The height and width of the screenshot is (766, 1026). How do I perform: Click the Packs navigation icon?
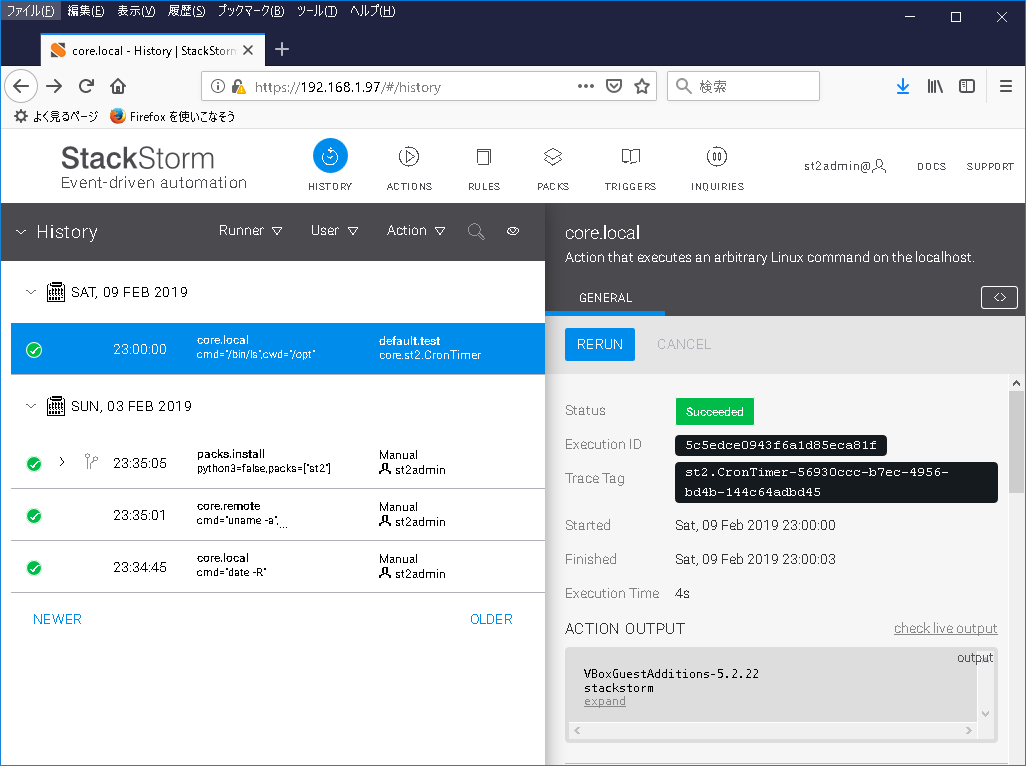click(x=553, y=155)
